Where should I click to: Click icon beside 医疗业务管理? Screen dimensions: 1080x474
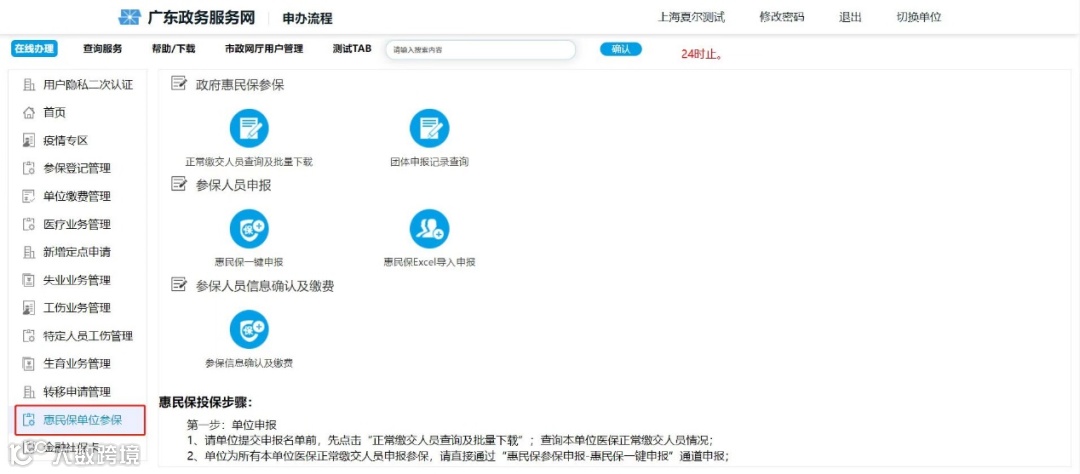click(29, 224)
